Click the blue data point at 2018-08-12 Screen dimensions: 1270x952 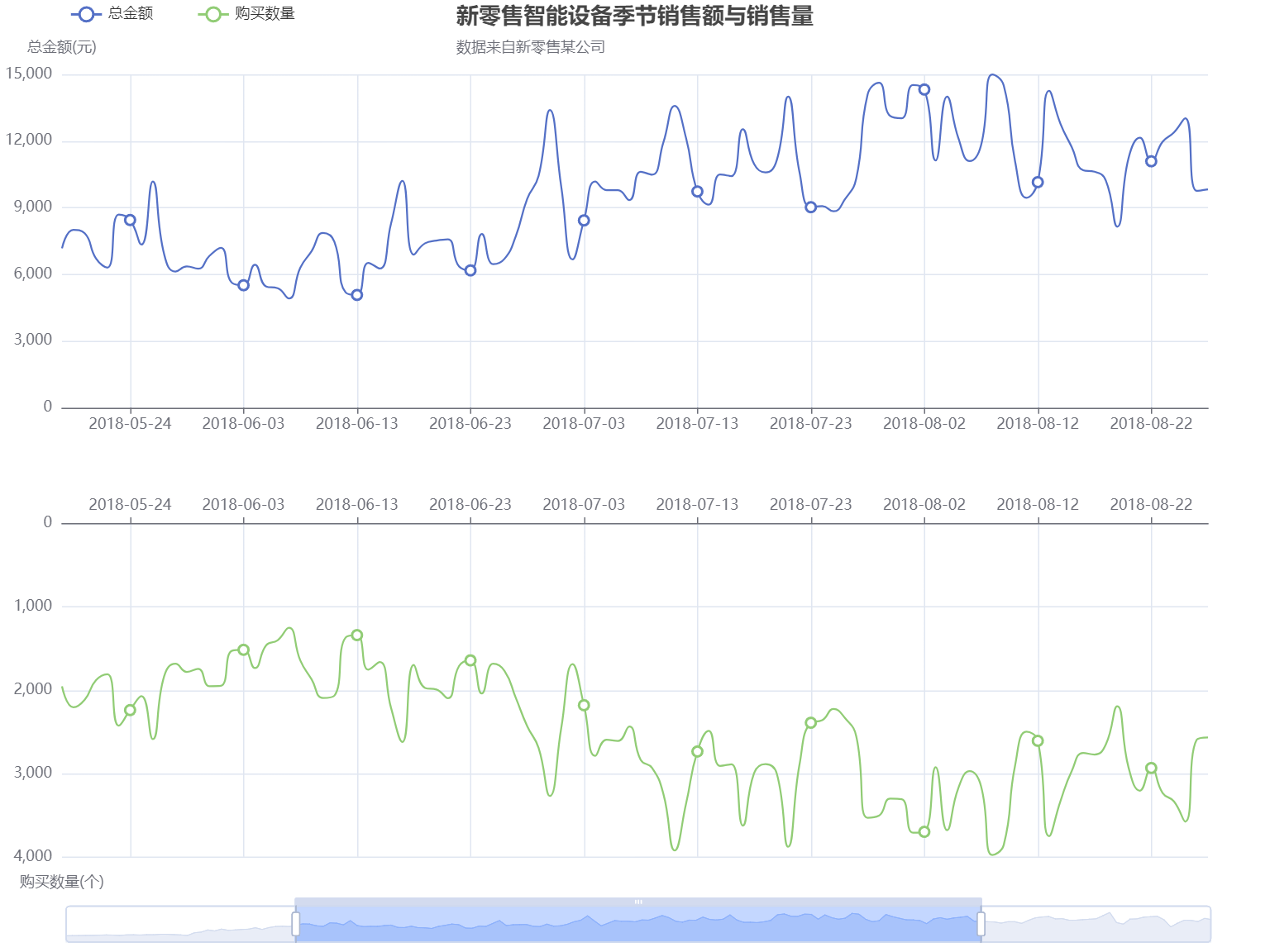tap(1038, 182)
